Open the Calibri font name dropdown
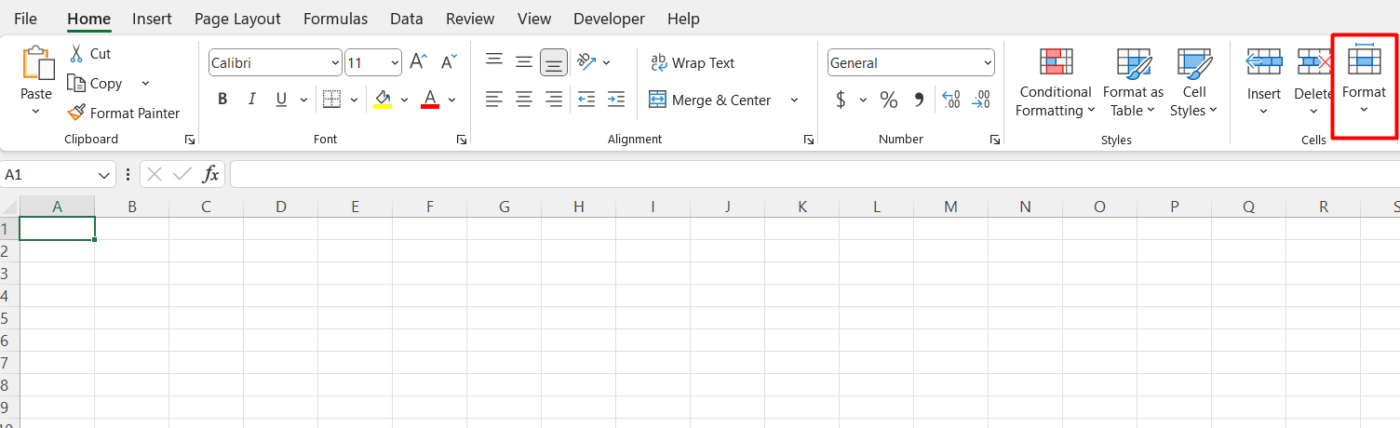 coord(335,63)
